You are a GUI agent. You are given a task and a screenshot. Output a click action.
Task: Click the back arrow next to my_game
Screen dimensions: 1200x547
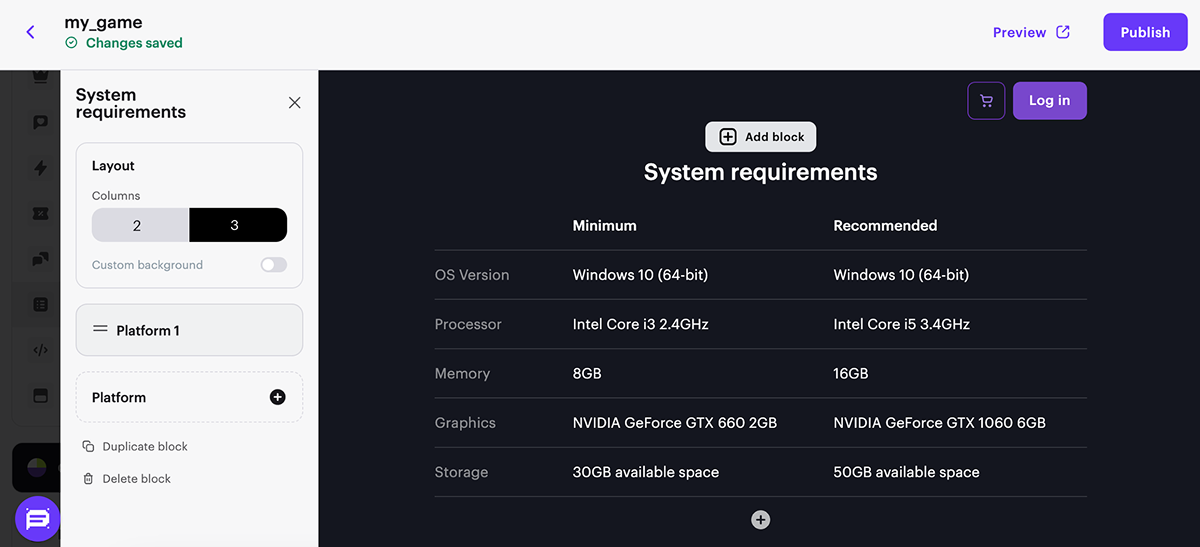30,32
